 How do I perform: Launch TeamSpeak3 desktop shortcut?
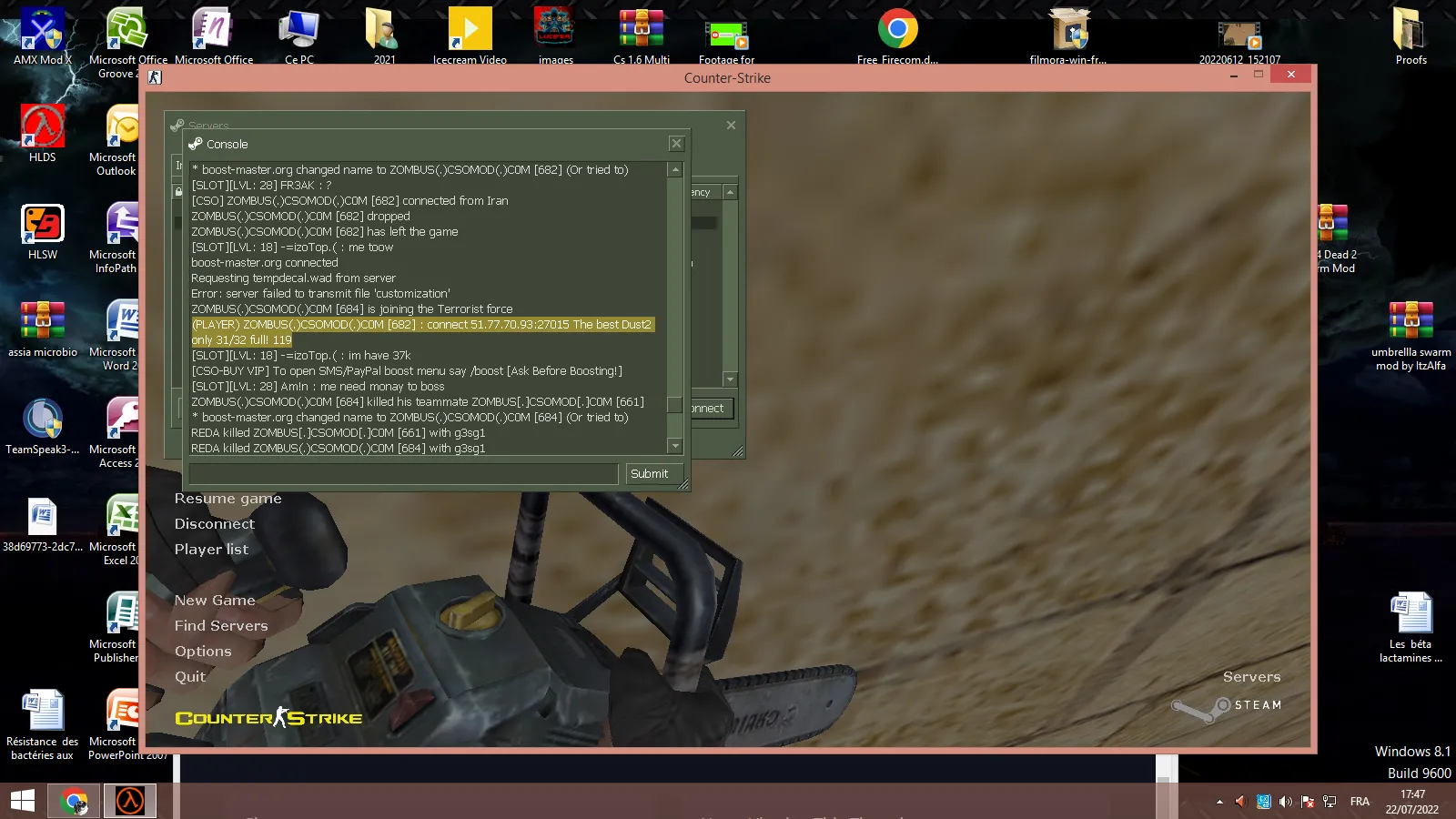tap(42, 426)
